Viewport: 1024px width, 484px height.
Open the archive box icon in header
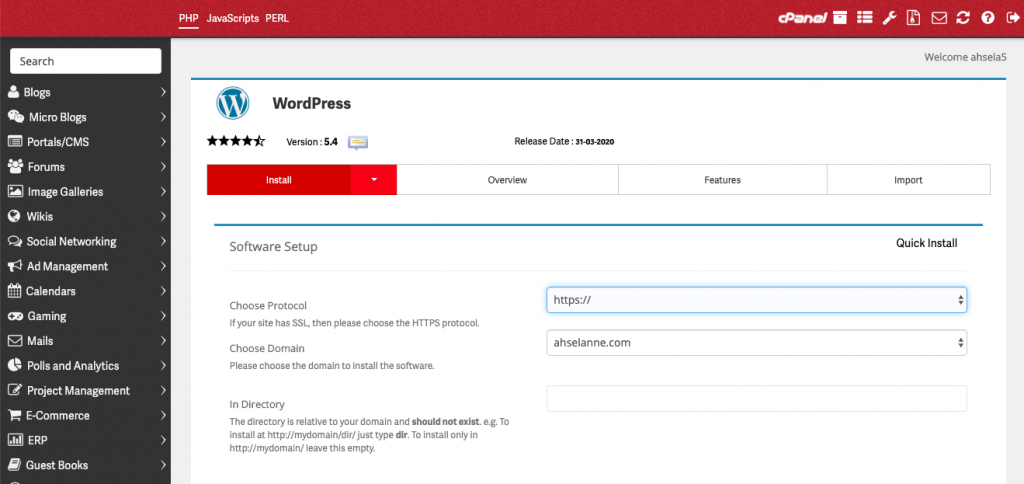coord(840,18)
